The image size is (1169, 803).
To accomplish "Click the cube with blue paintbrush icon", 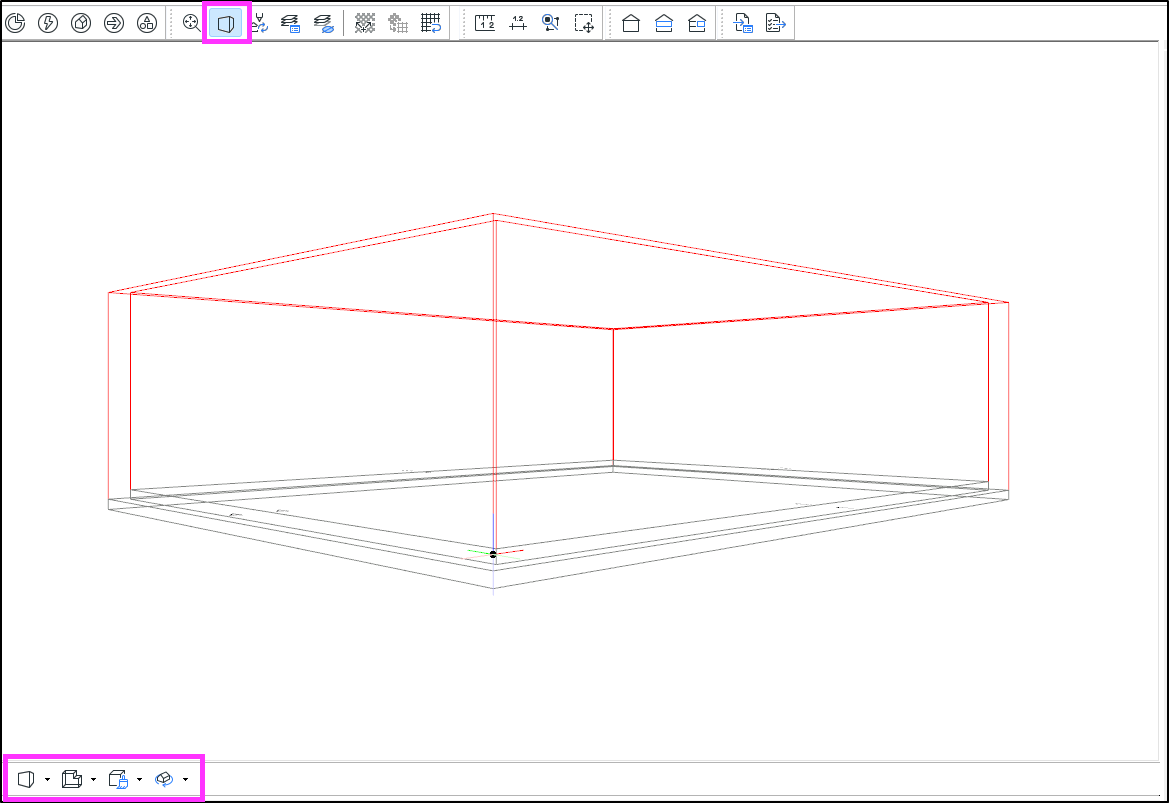I will click(x=118, y=779).
